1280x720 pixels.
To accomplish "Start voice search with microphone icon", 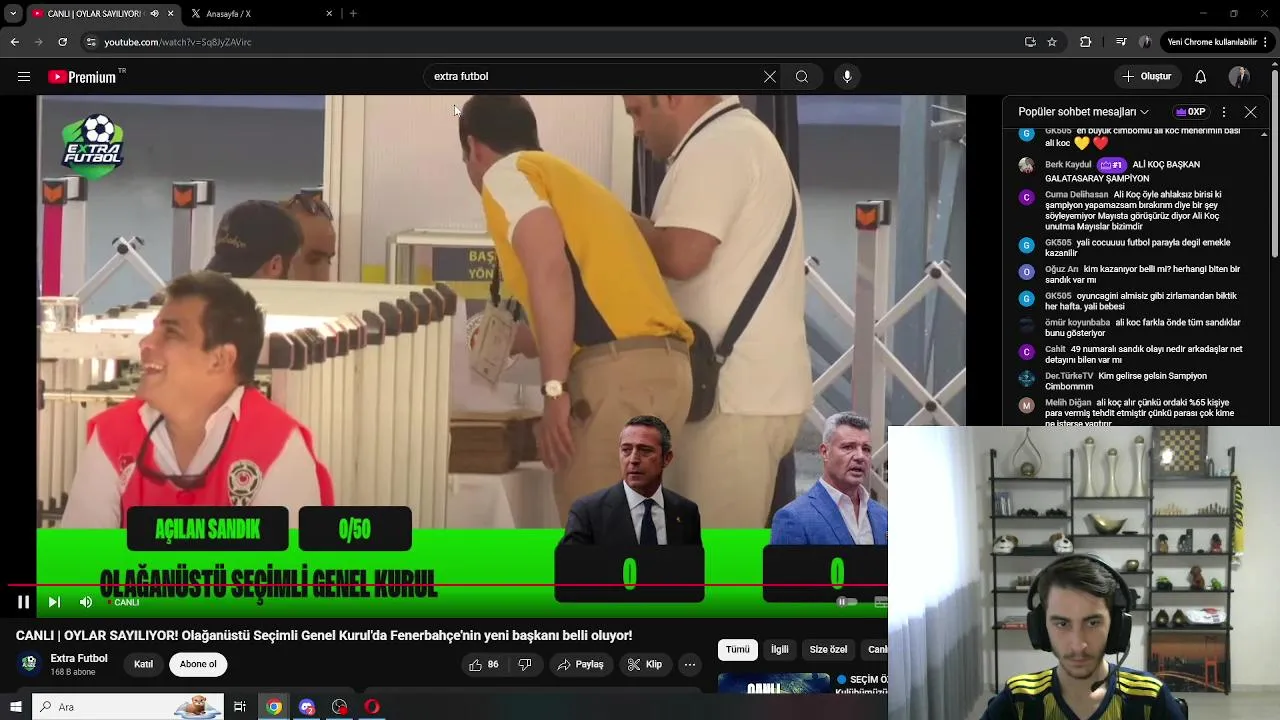I will click(847, 77).
